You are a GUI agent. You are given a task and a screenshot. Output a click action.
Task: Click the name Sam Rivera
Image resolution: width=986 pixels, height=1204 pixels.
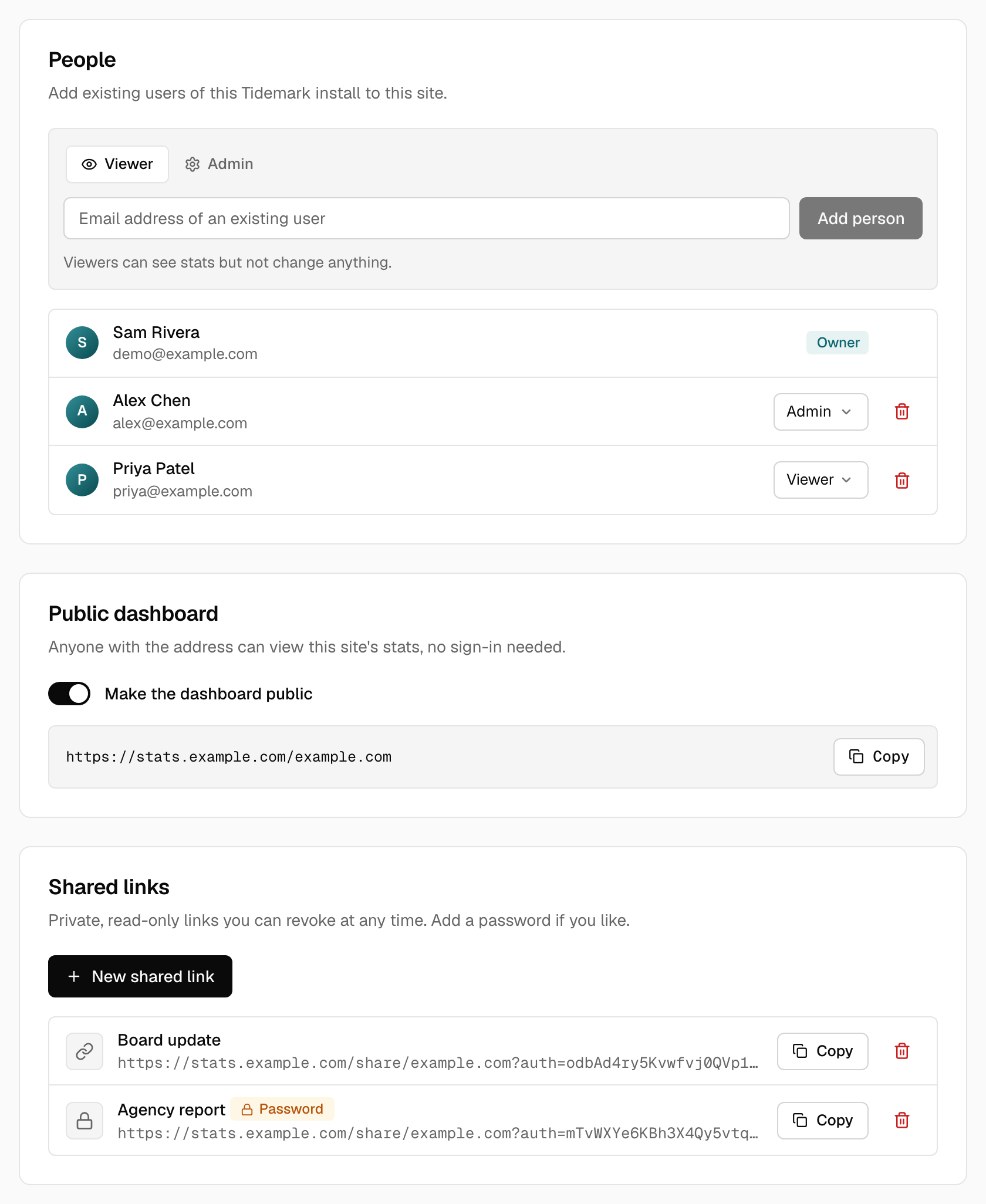click(x=156, y=333)
